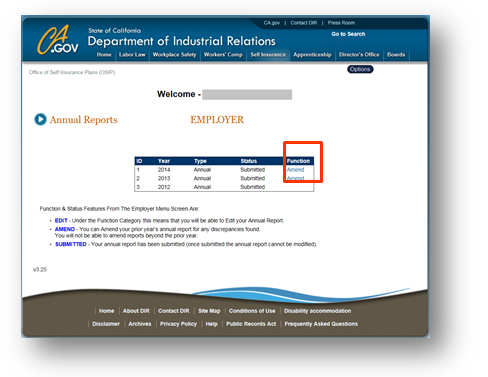
Task: Select the Workplace Safety nav item
Action: click(174, 55)
